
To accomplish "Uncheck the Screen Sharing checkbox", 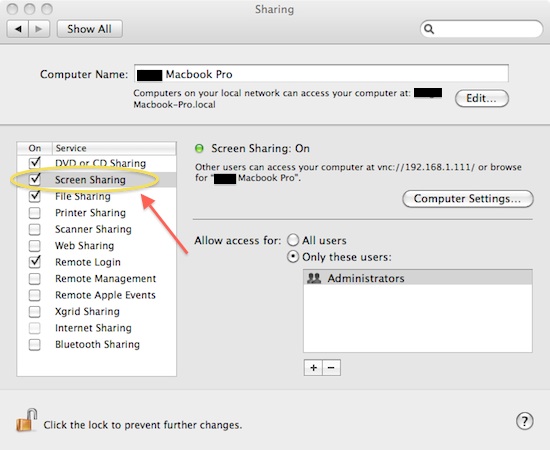I will click(35, 179).
